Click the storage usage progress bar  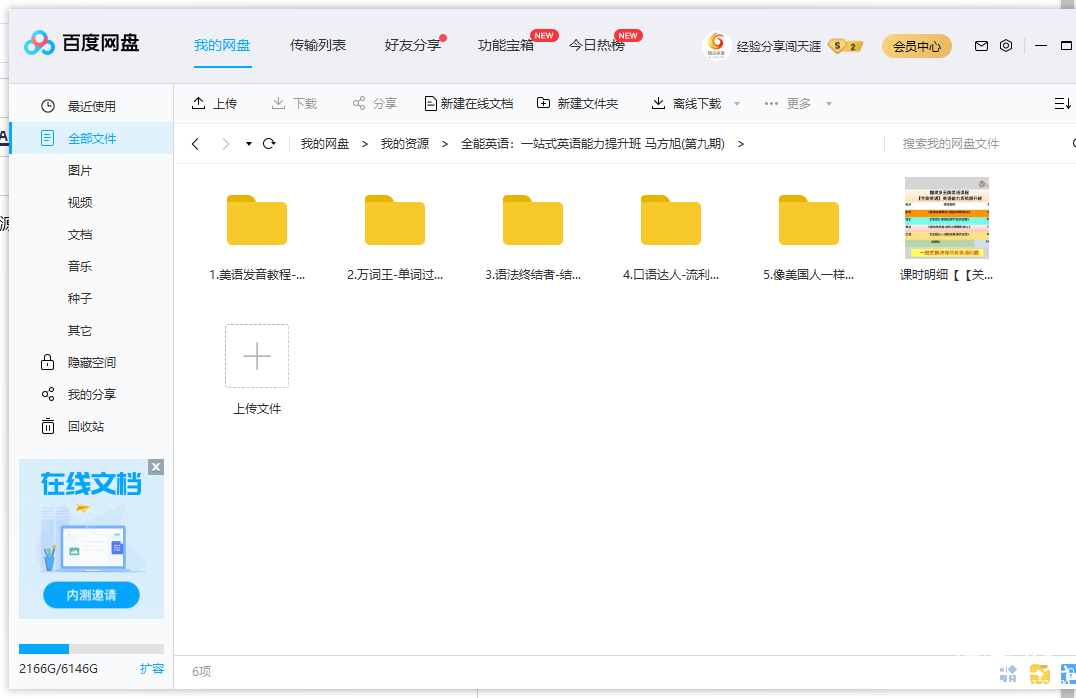point(91,649)
